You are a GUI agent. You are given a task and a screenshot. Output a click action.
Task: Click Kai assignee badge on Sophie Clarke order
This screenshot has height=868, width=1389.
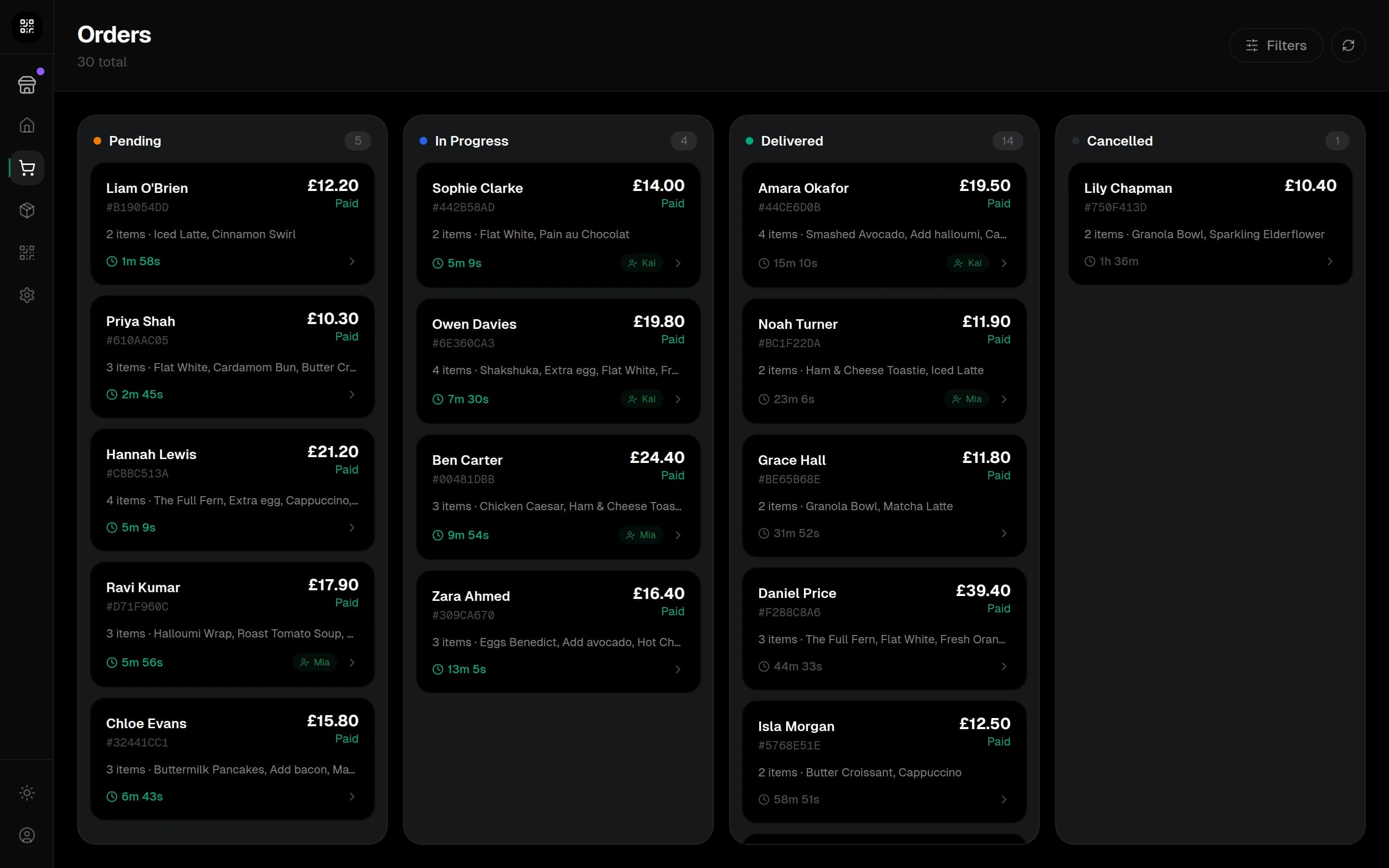point(642,263)
